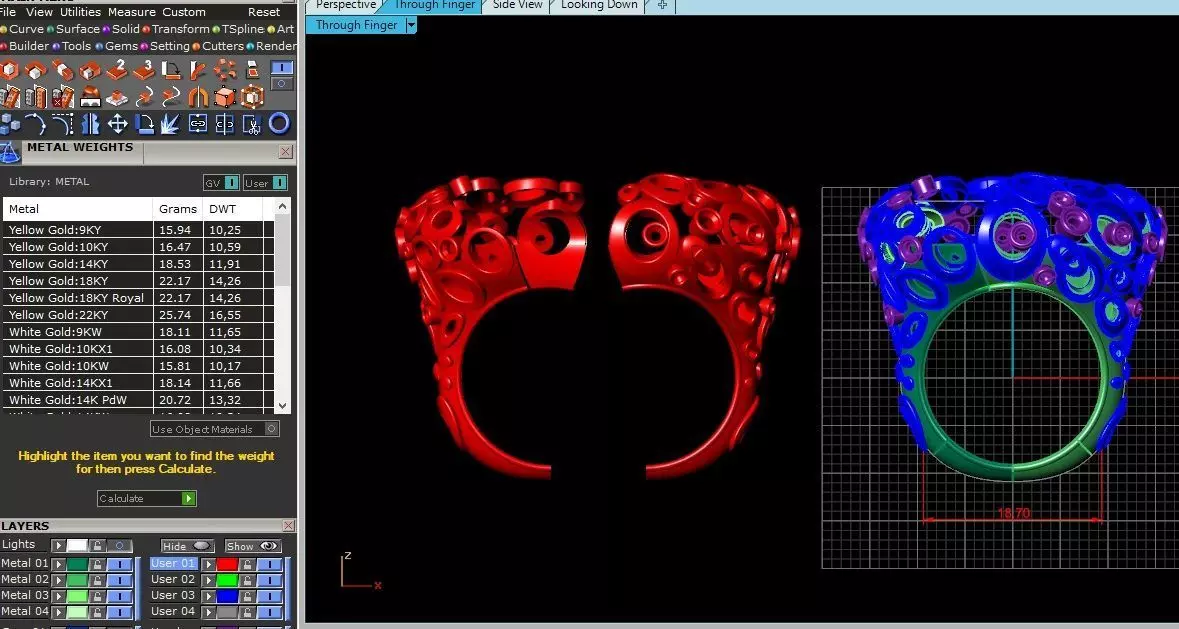The width and height of the screenshot is (1179, 629).
Task: Click the orange stacked planes Project icon
Action: coord(252,70)
